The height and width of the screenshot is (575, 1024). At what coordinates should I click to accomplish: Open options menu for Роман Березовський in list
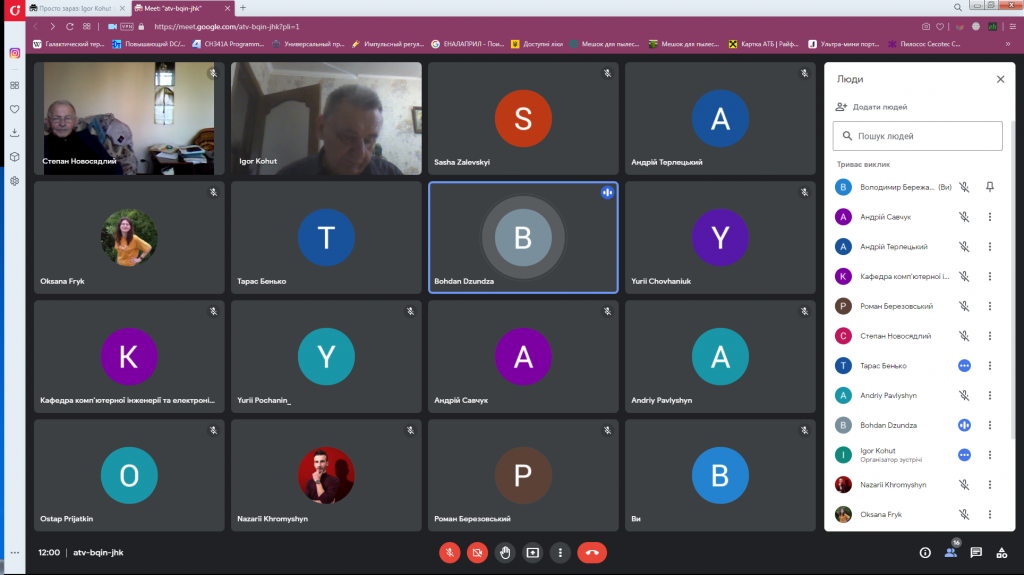(x=990, y=306)
